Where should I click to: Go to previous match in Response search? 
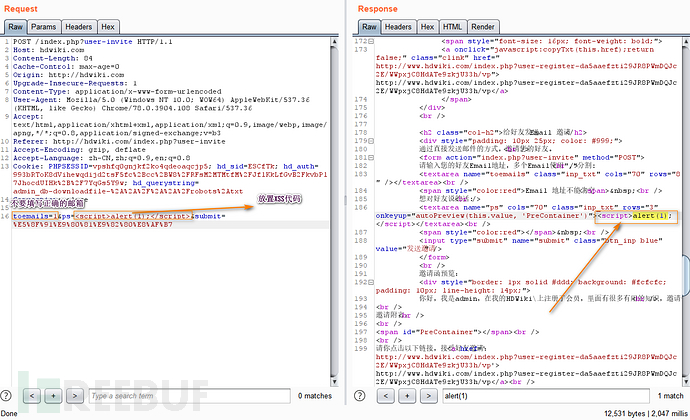coord(385,396)
